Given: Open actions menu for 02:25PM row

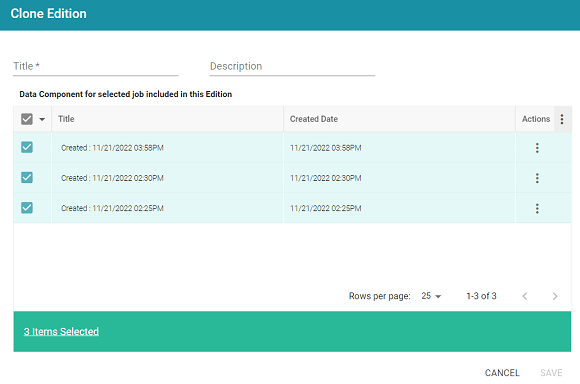Looking at the screenshot, I should pyautogui.click(x=537, y=208).
